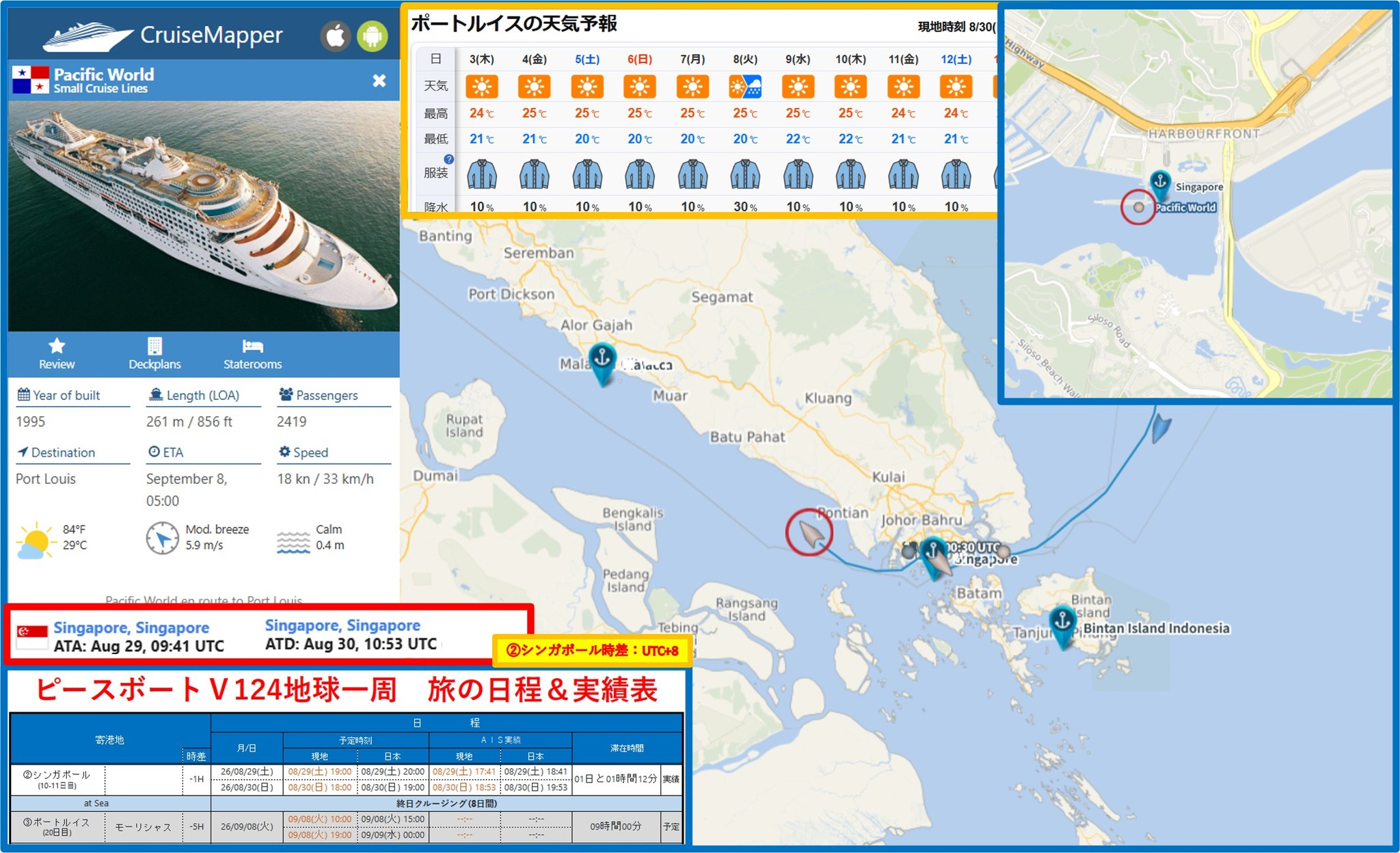The width and height of the screenshot is (1400, 853).
Task: Click the CruiseMapper ship logo
Action: 87,36
